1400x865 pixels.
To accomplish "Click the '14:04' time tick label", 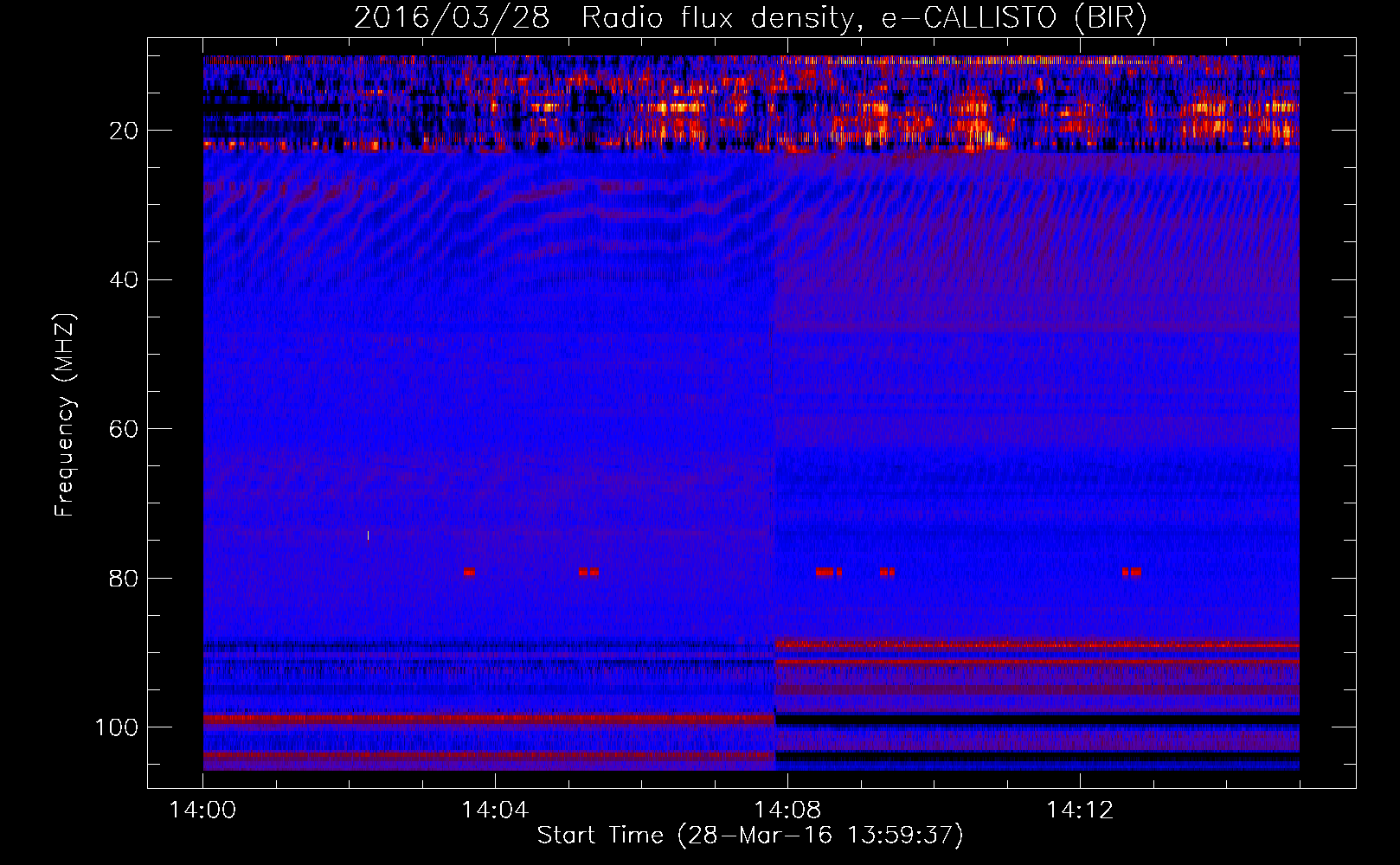I will click(495, 811).
